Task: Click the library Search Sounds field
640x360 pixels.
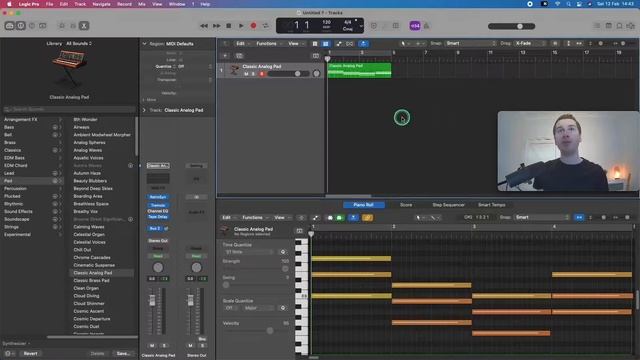Action: (x=69, y=109)
